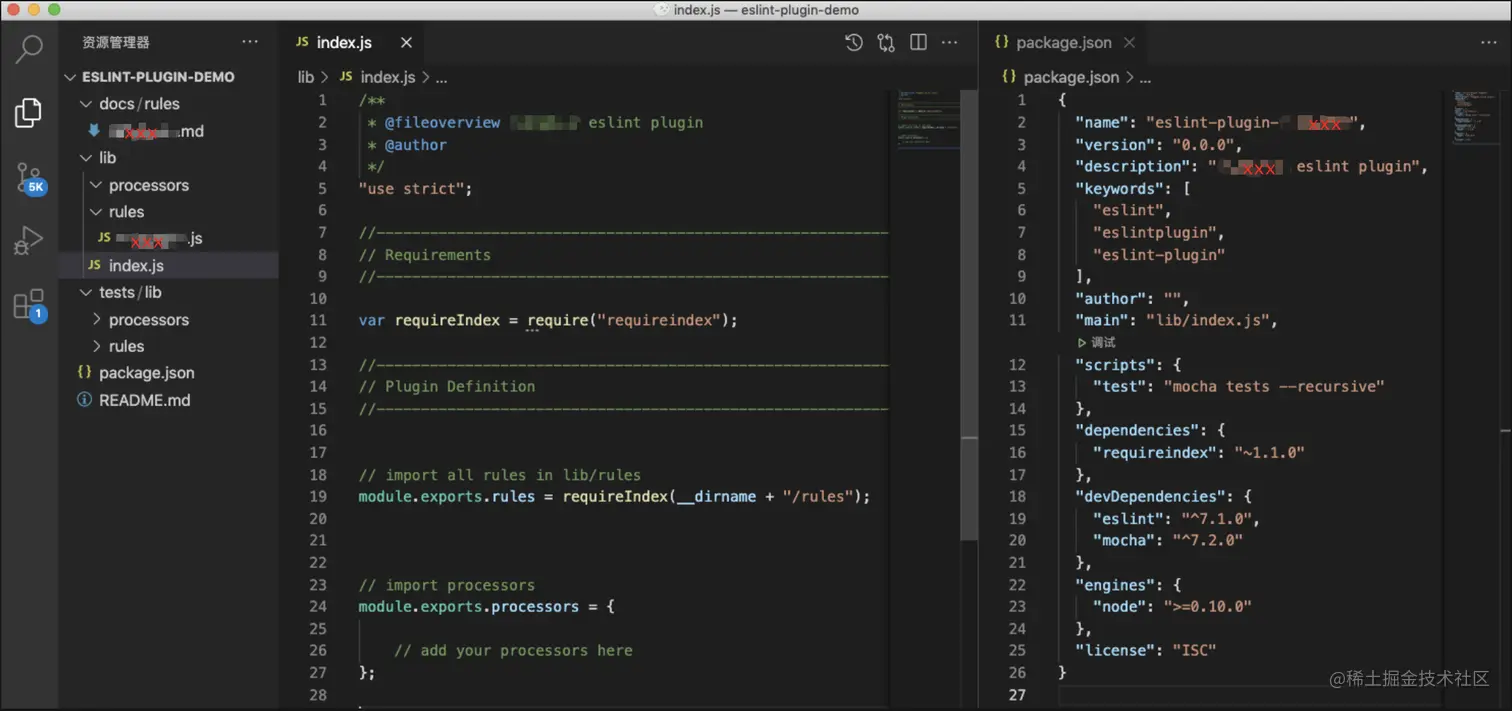Collapse lib processors folder
This screenshot has height=711, width=1512.
point(96,185)
